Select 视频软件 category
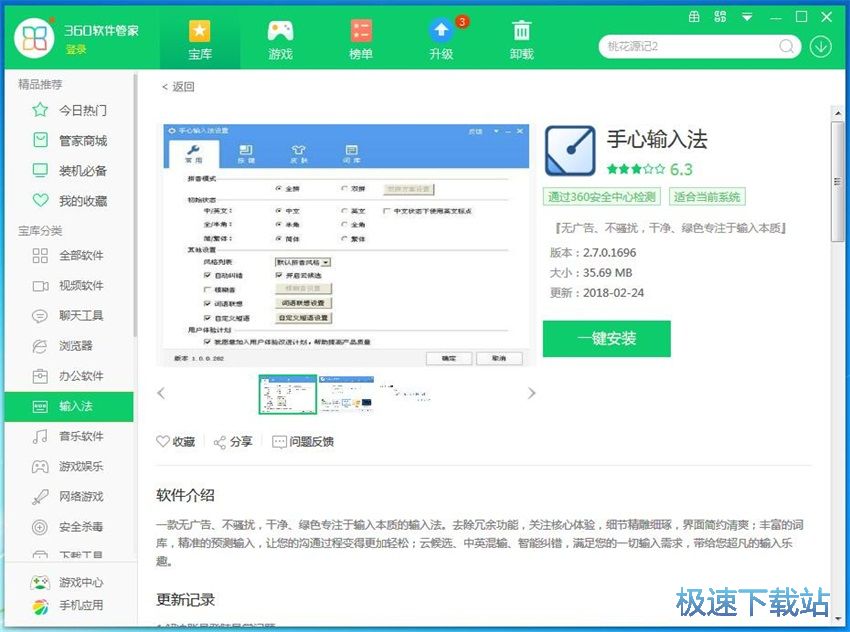 [69, 286]
